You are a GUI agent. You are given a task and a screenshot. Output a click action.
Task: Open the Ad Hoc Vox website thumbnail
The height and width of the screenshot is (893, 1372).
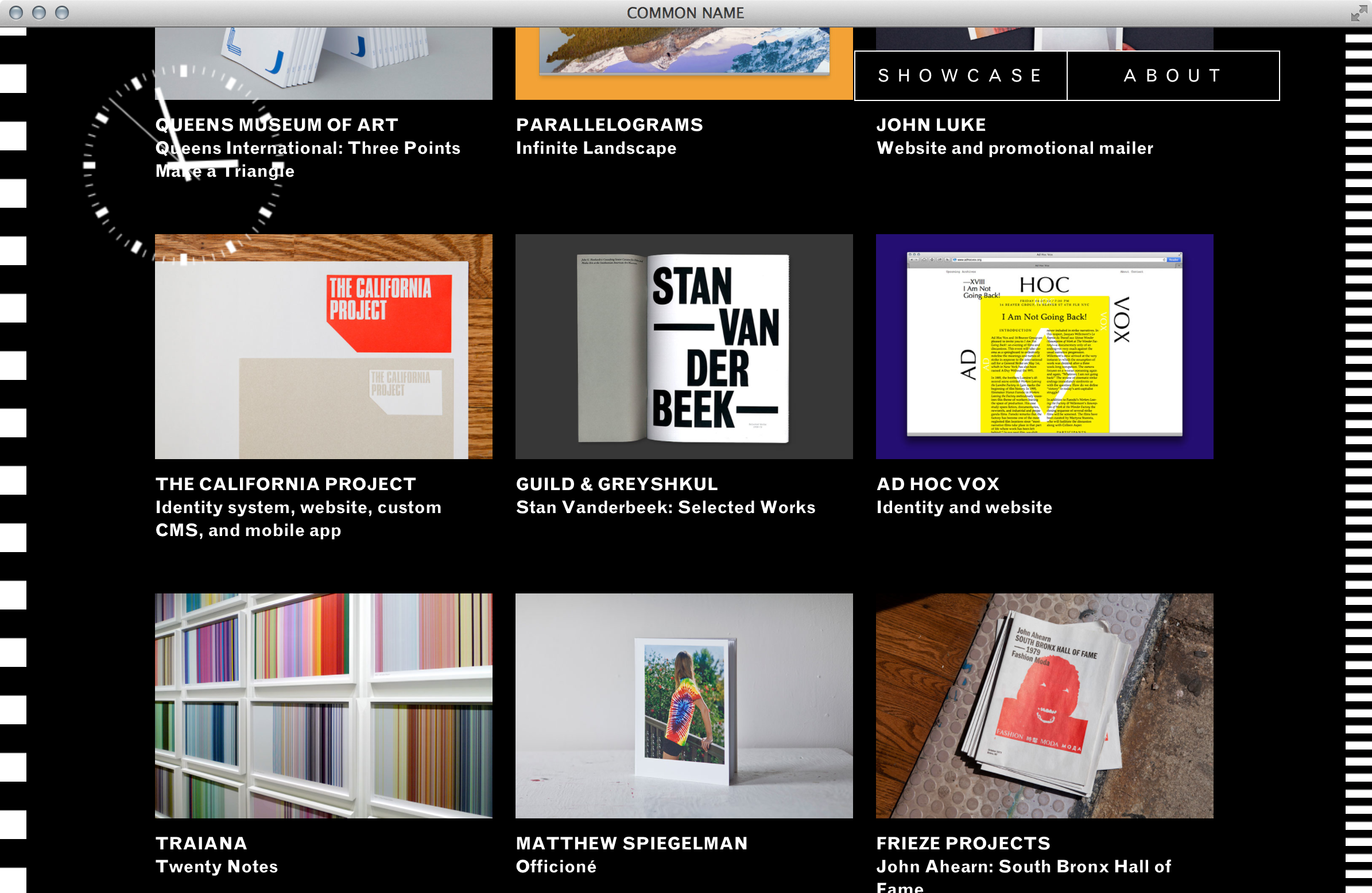[1044, 347]
